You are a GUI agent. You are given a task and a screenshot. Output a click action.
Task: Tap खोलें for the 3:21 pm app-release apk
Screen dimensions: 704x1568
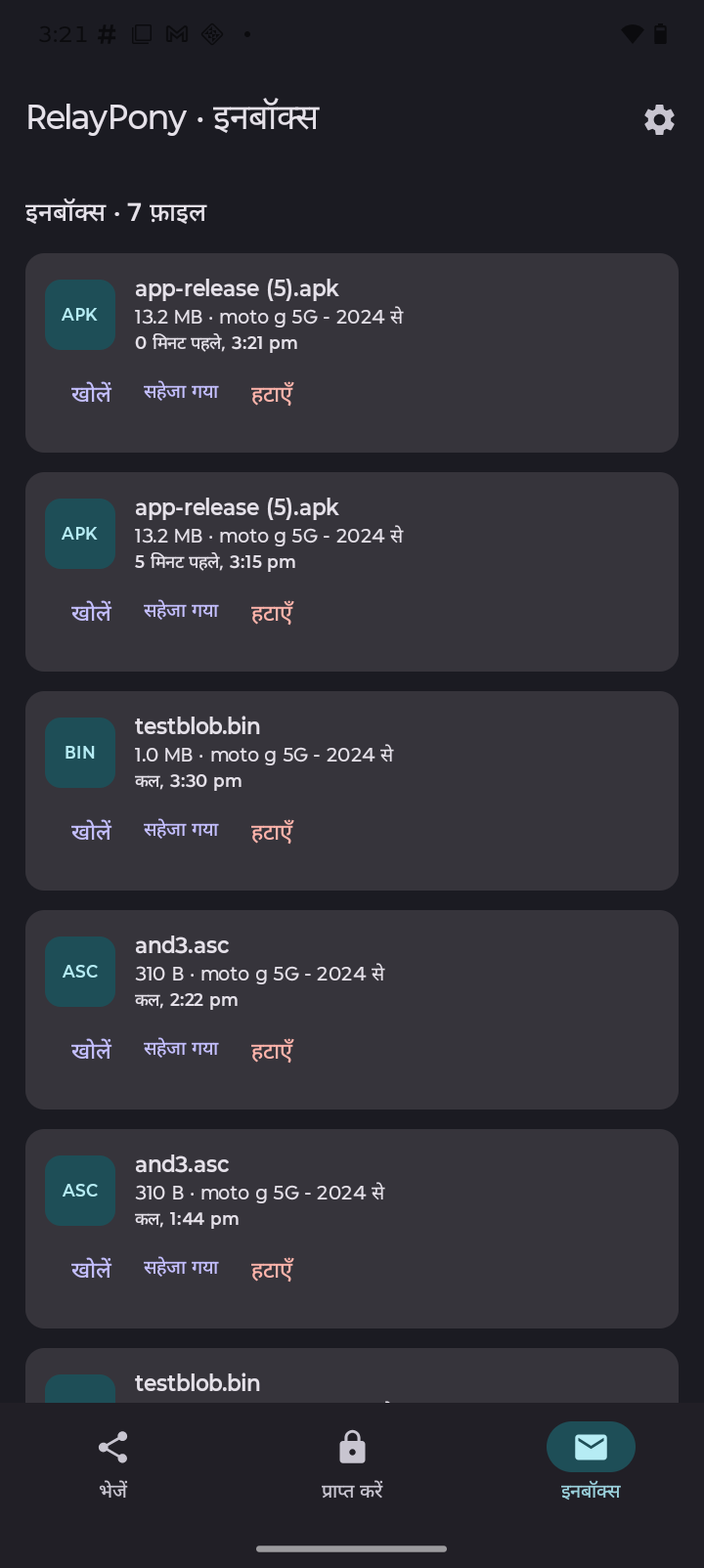click(x=91, y=393)
